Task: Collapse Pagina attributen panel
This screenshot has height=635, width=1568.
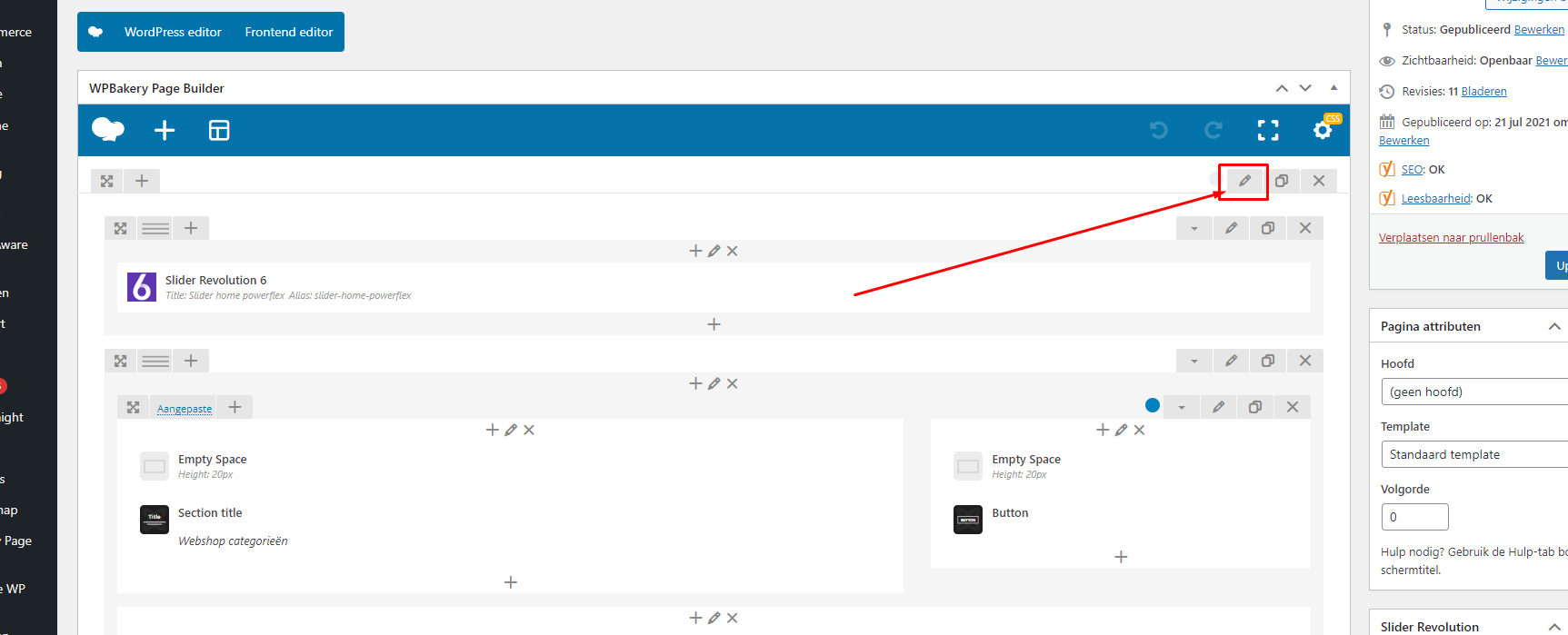Action: 1554,326
